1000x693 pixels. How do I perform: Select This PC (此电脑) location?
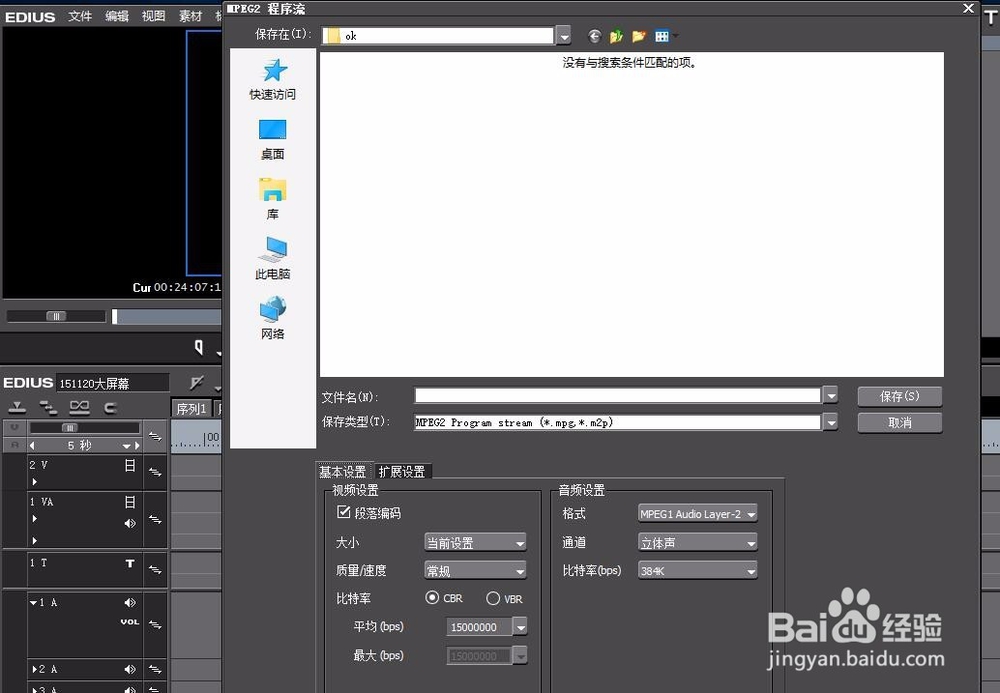[x=272, y=258]
